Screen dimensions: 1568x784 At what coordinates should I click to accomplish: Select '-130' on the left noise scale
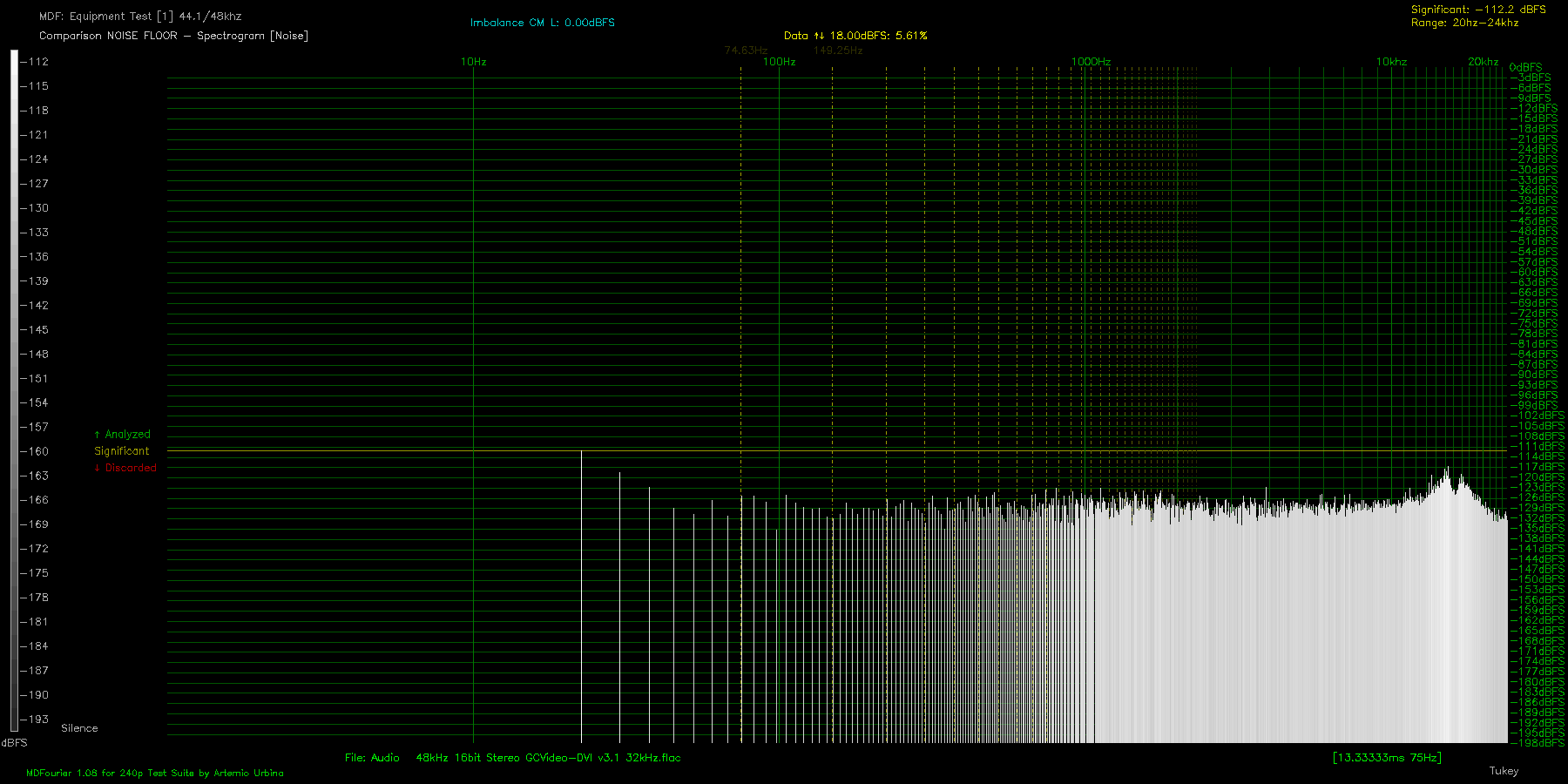[35, 208]
